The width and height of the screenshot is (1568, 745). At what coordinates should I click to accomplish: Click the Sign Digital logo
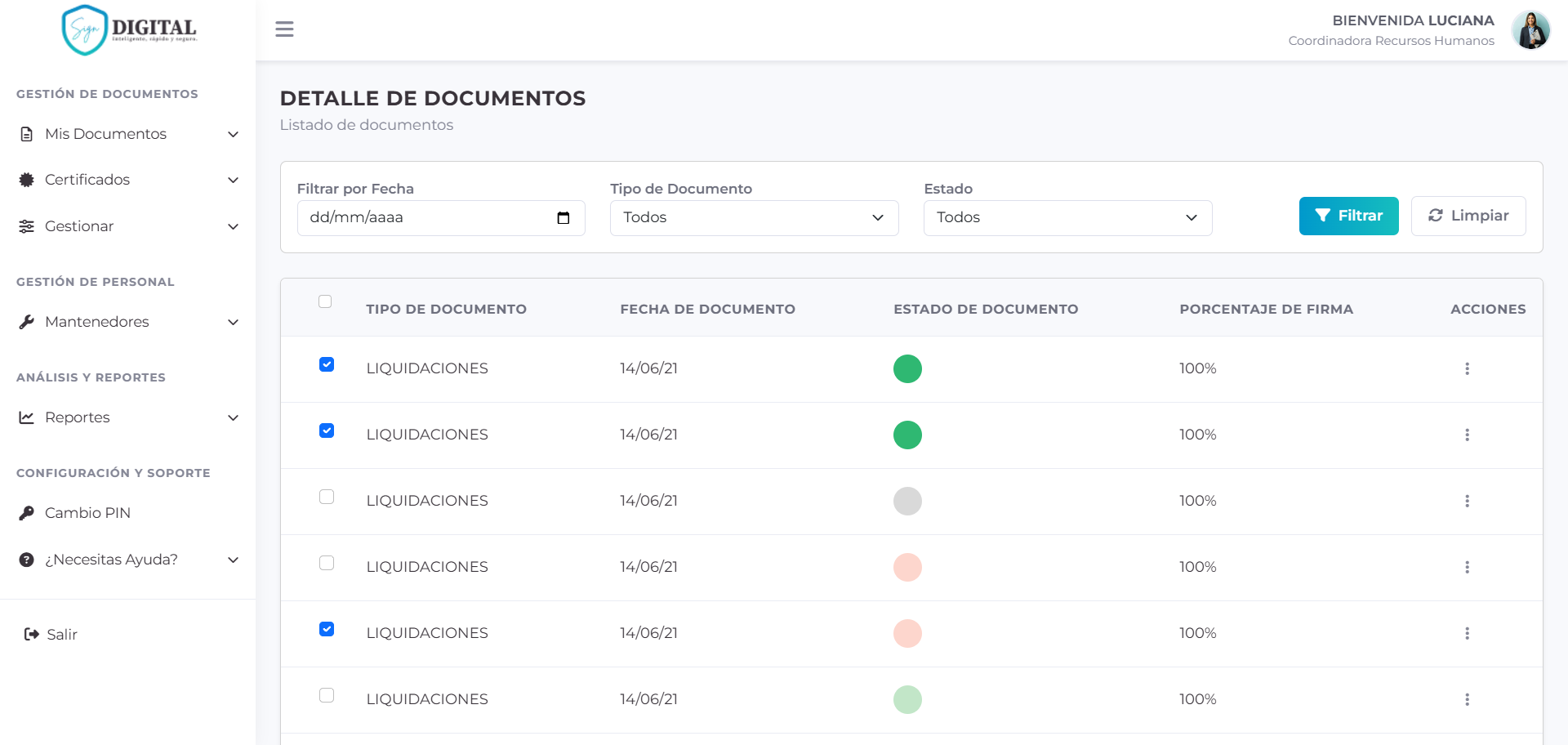129,30
